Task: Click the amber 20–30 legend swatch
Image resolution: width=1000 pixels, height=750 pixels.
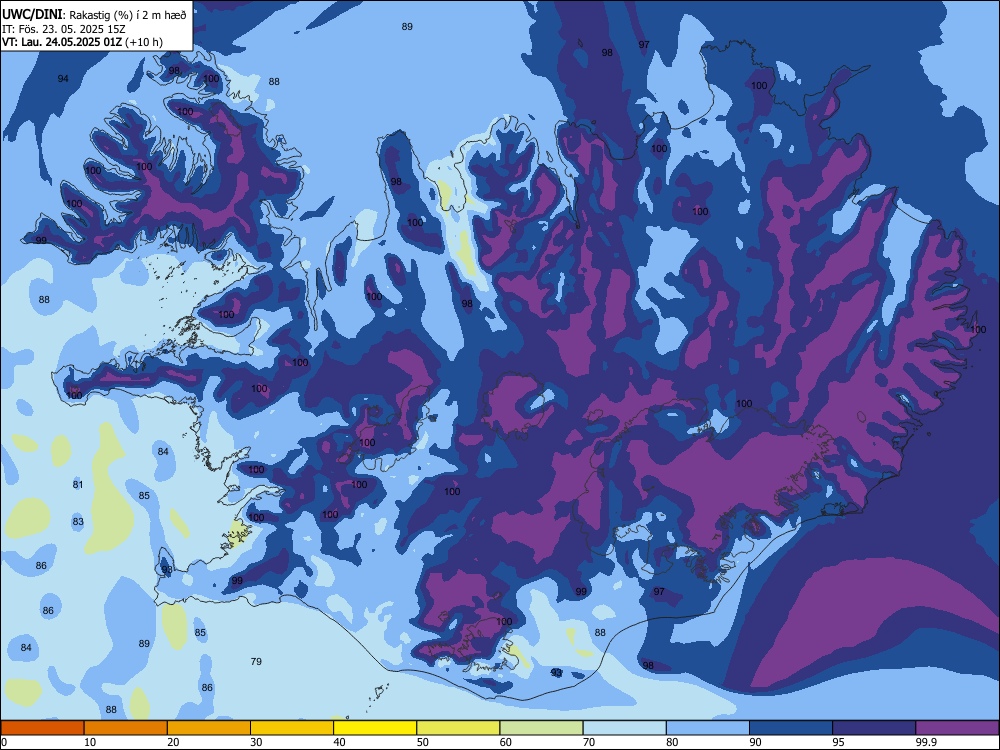Action: [x=209, y=728]
